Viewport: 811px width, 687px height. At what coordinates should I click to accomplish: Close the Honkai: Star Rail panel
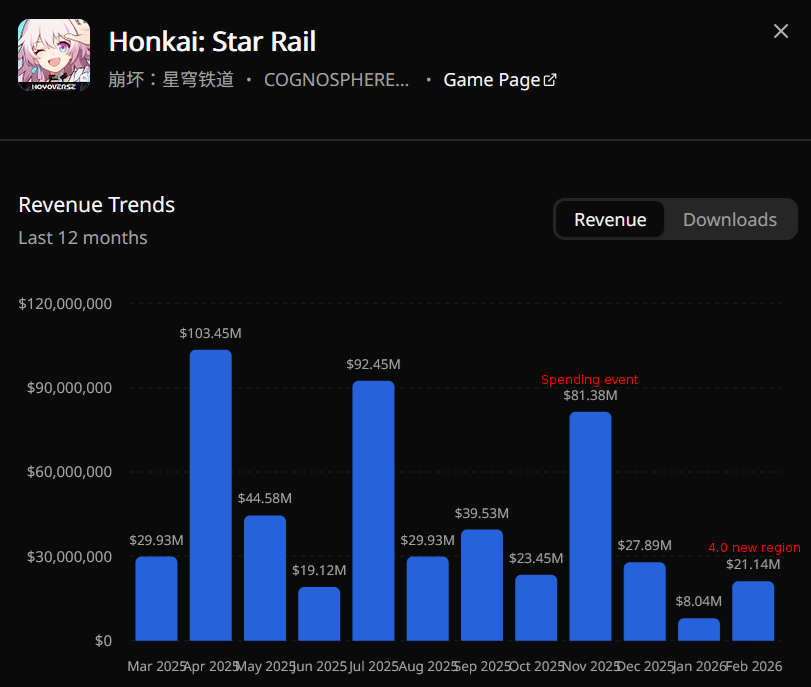(x=780, y=31)
